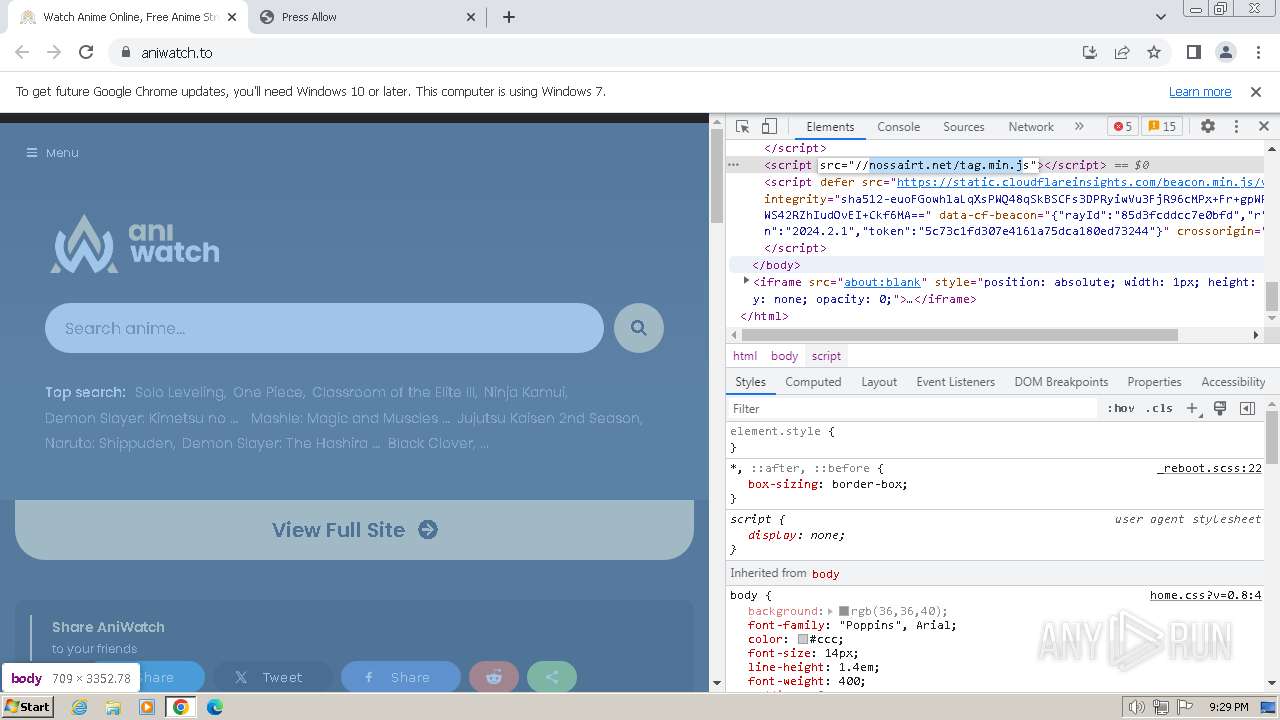The width and height of the screenshot is (1280, 720).
Task: Switch to the Console tab
Action: pyautogui.click(x=898, y=127)
